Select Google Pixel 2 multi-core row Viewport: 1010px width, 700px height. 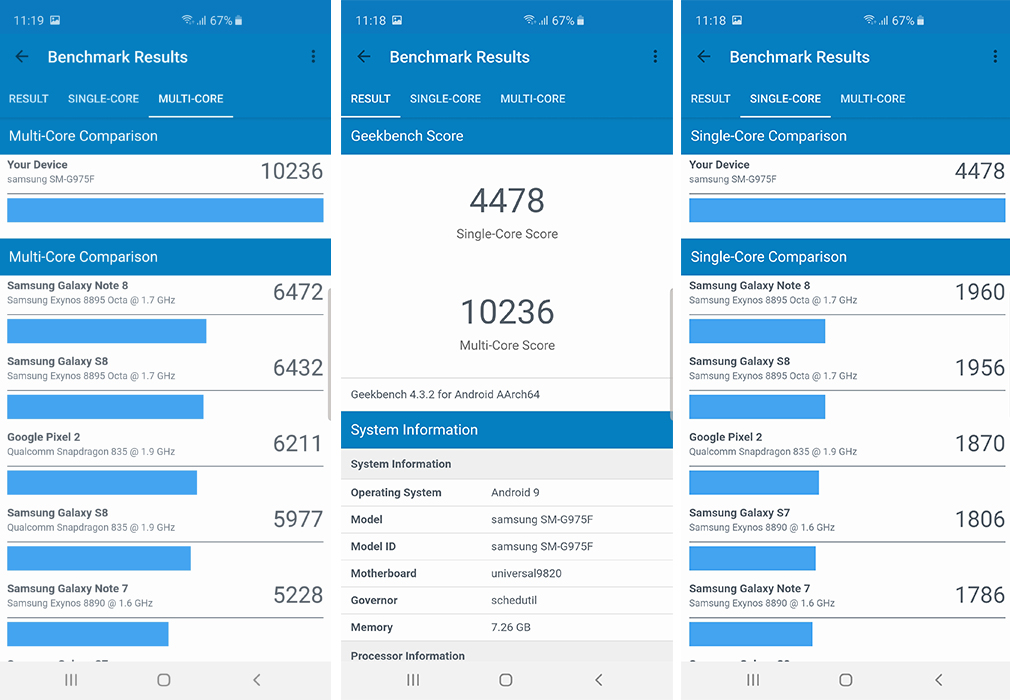pyautogui.click(x=165, y=461)
